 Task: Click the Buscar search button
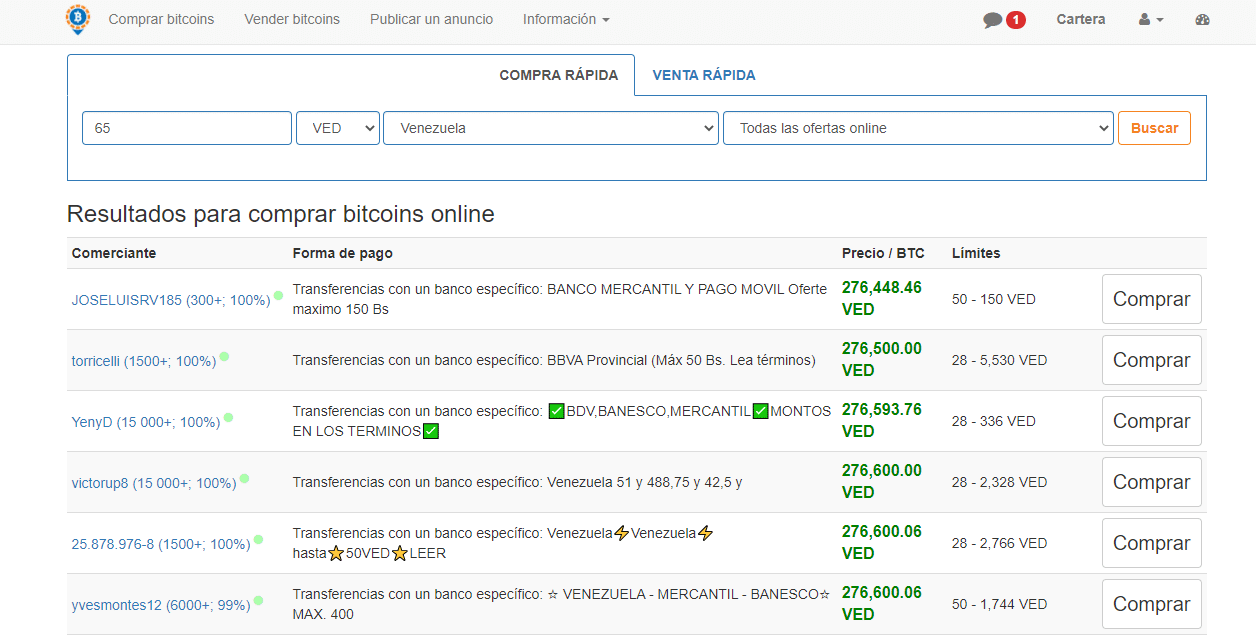[x=1154, y=128]
